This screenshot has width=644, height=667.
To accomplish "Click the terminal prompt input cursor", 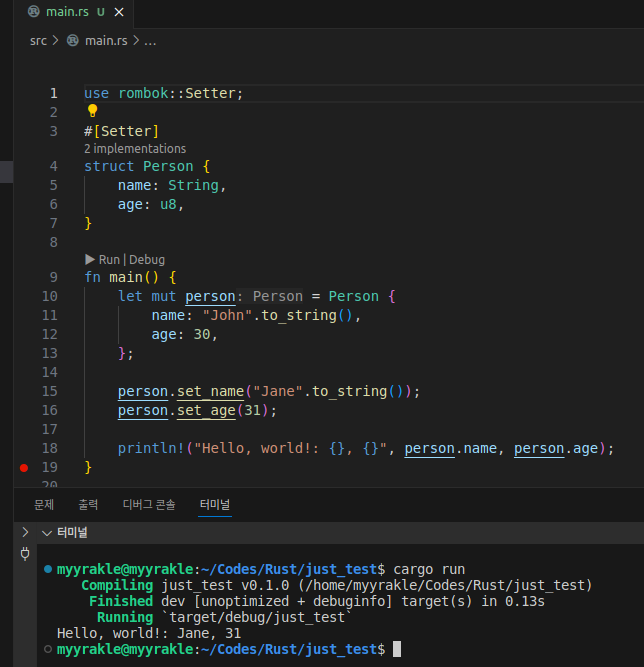I will click(x=397, y=650).
